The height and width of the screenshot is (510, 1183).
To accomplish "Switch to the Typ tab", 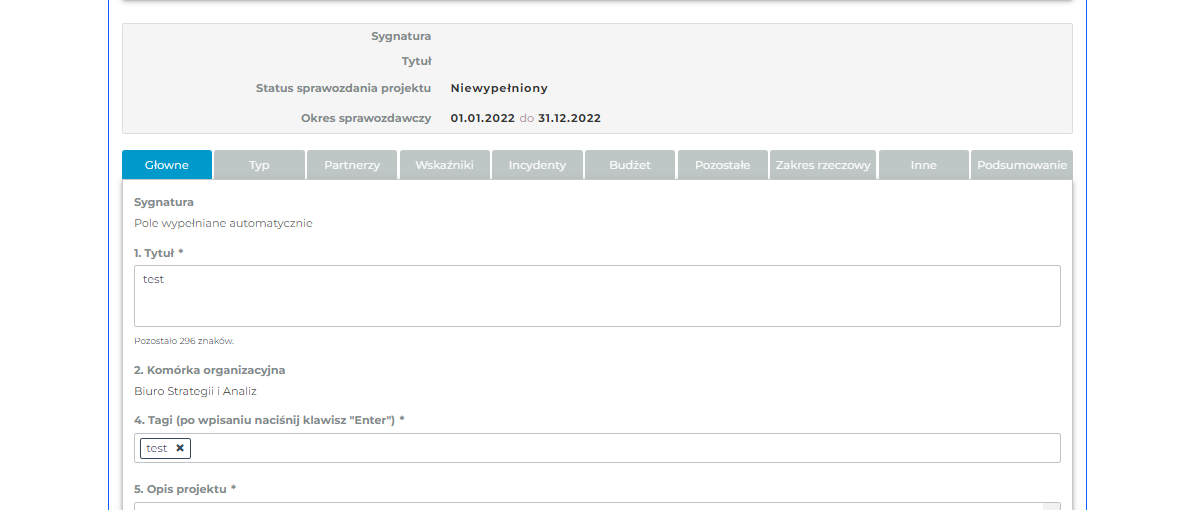I will tap(259, 165).
